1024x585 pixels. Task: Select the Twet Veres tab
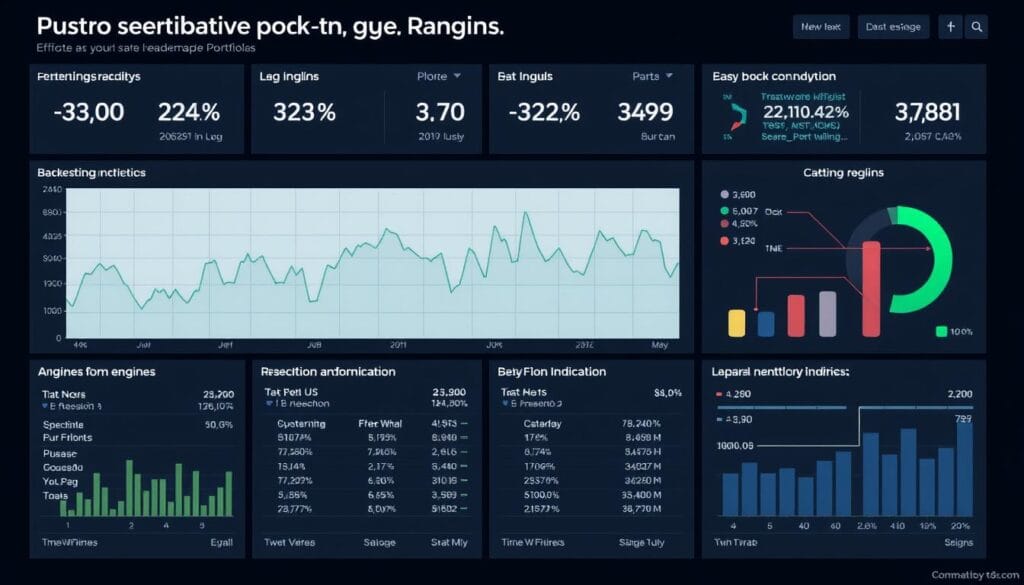[x=290, y=542]
